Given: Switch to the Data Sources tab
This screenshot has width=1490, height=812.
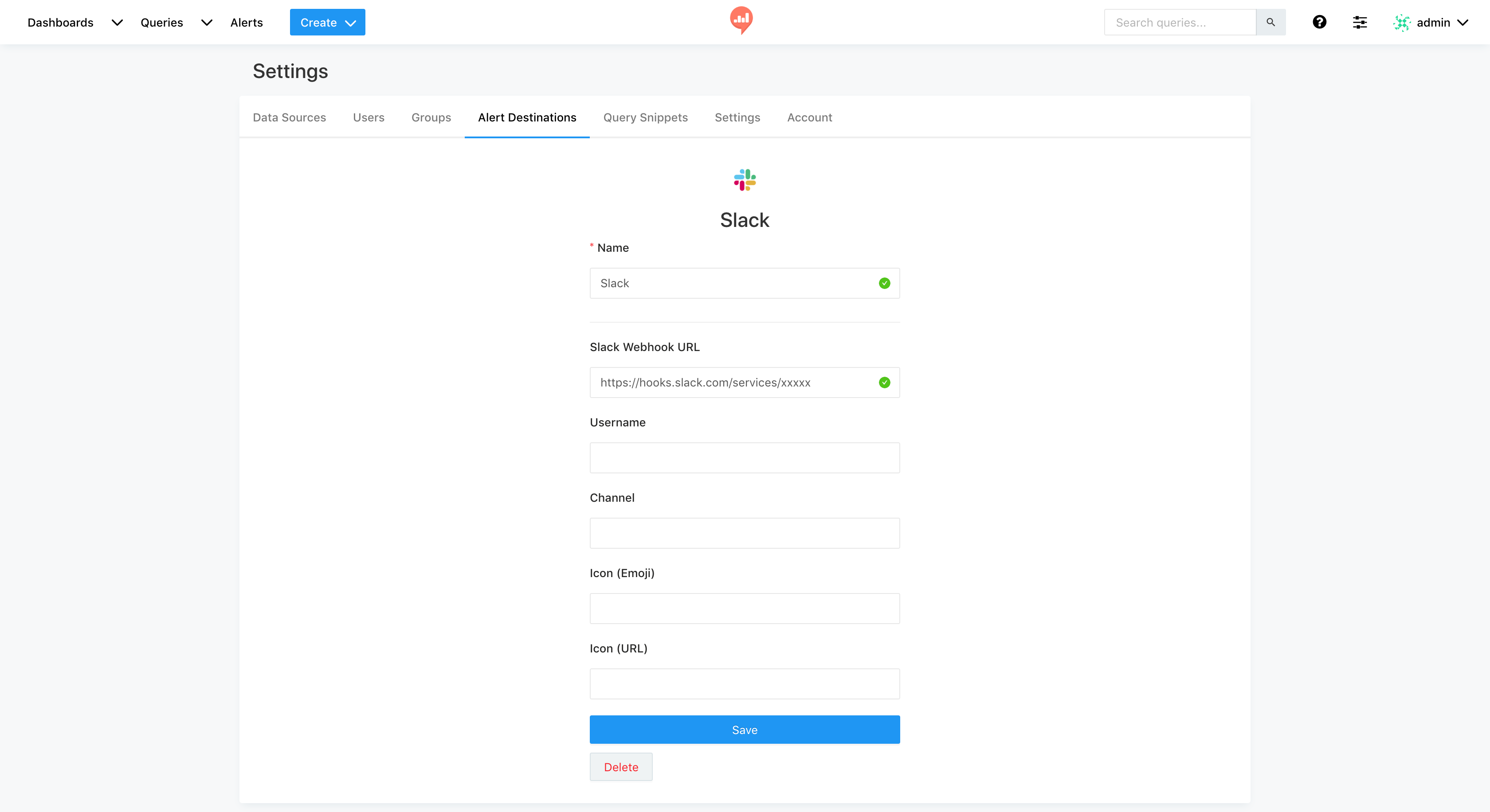Looking at the screenshot, I should (x=289, y=117).
